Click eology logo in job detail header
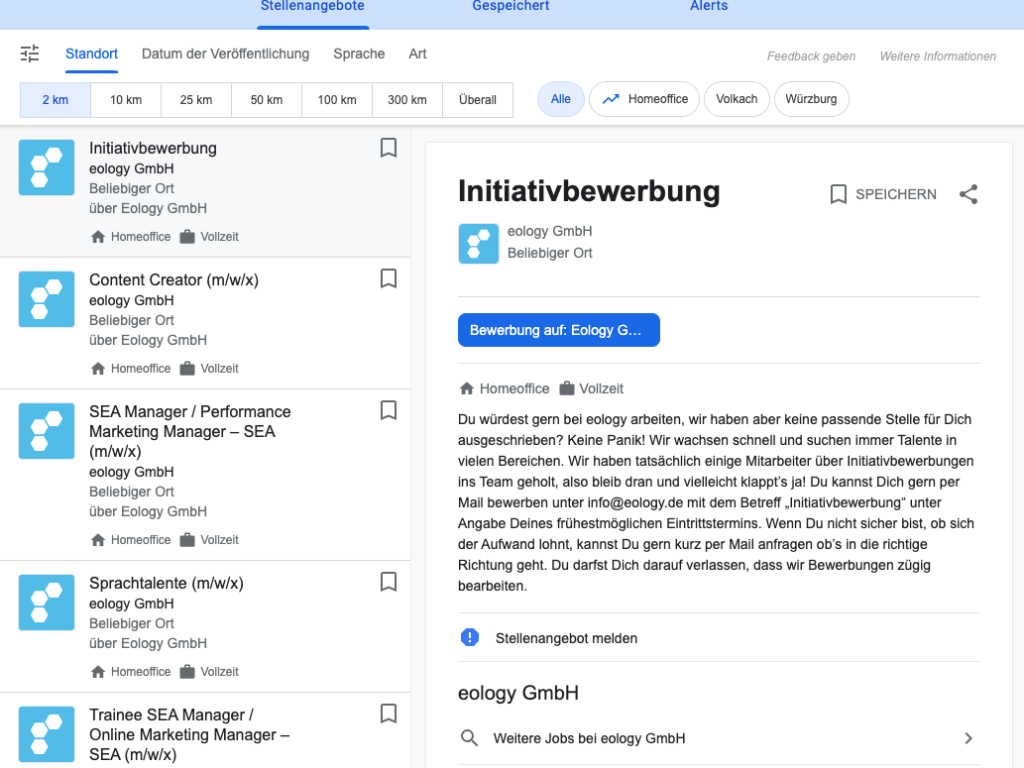The height and width of the screenshot is (768, 1024). pos(479,244)
